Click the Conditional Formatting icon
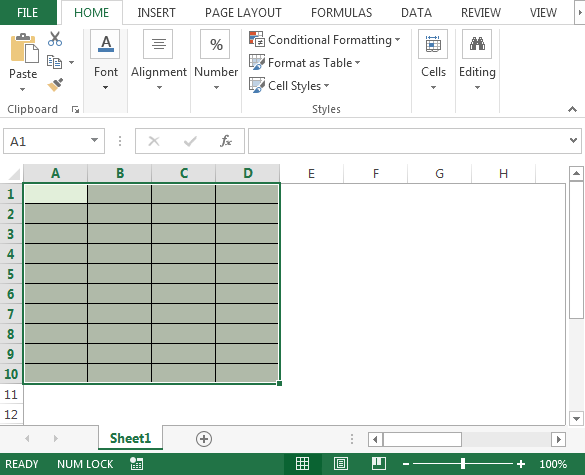Viewport: 585px width, 475px height. tap(257, 39)
